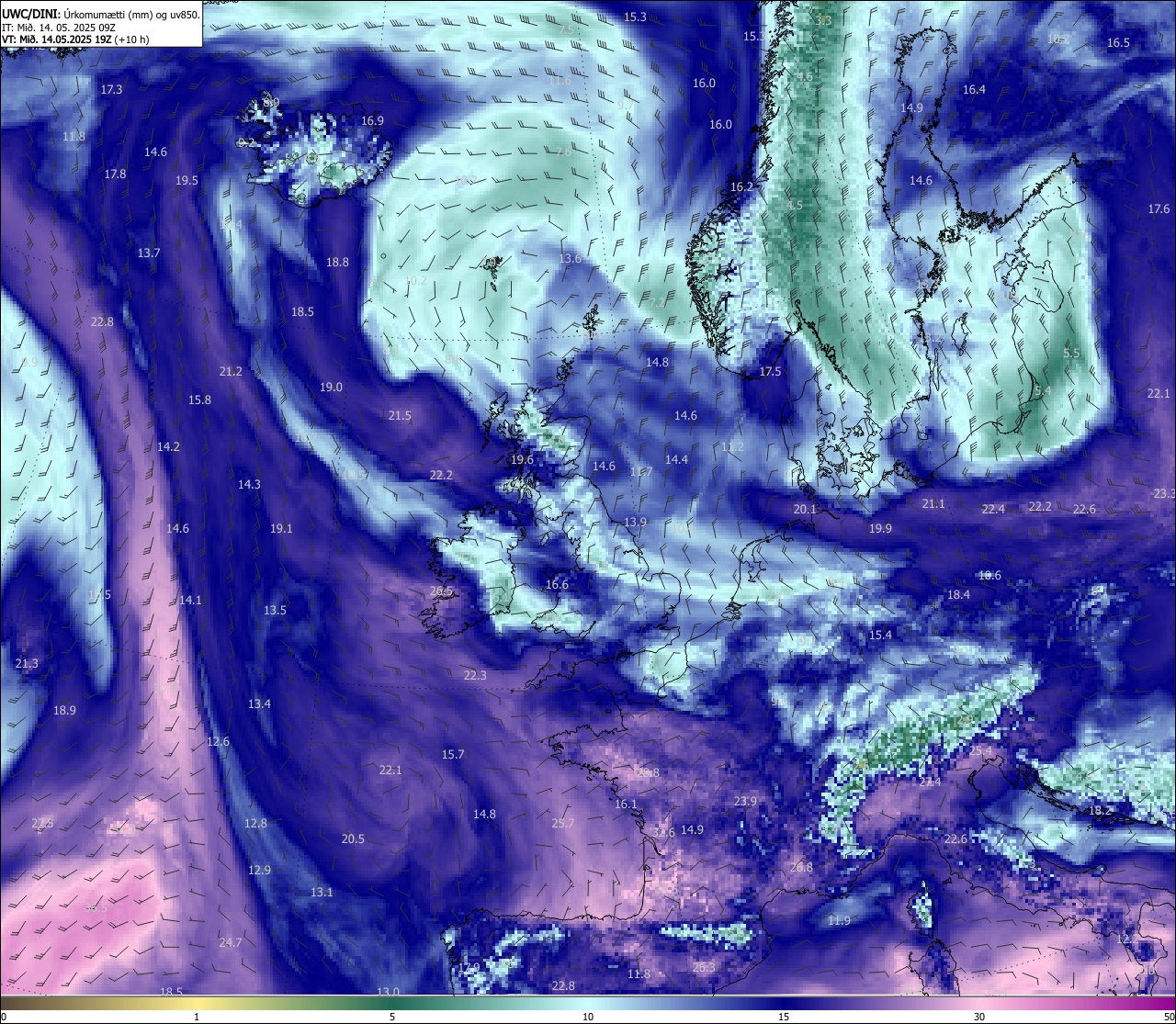Viewport: 1176px width, 1024px height.
Task: Click the map value '16.6' over Wales
Action: click(557, 584)
